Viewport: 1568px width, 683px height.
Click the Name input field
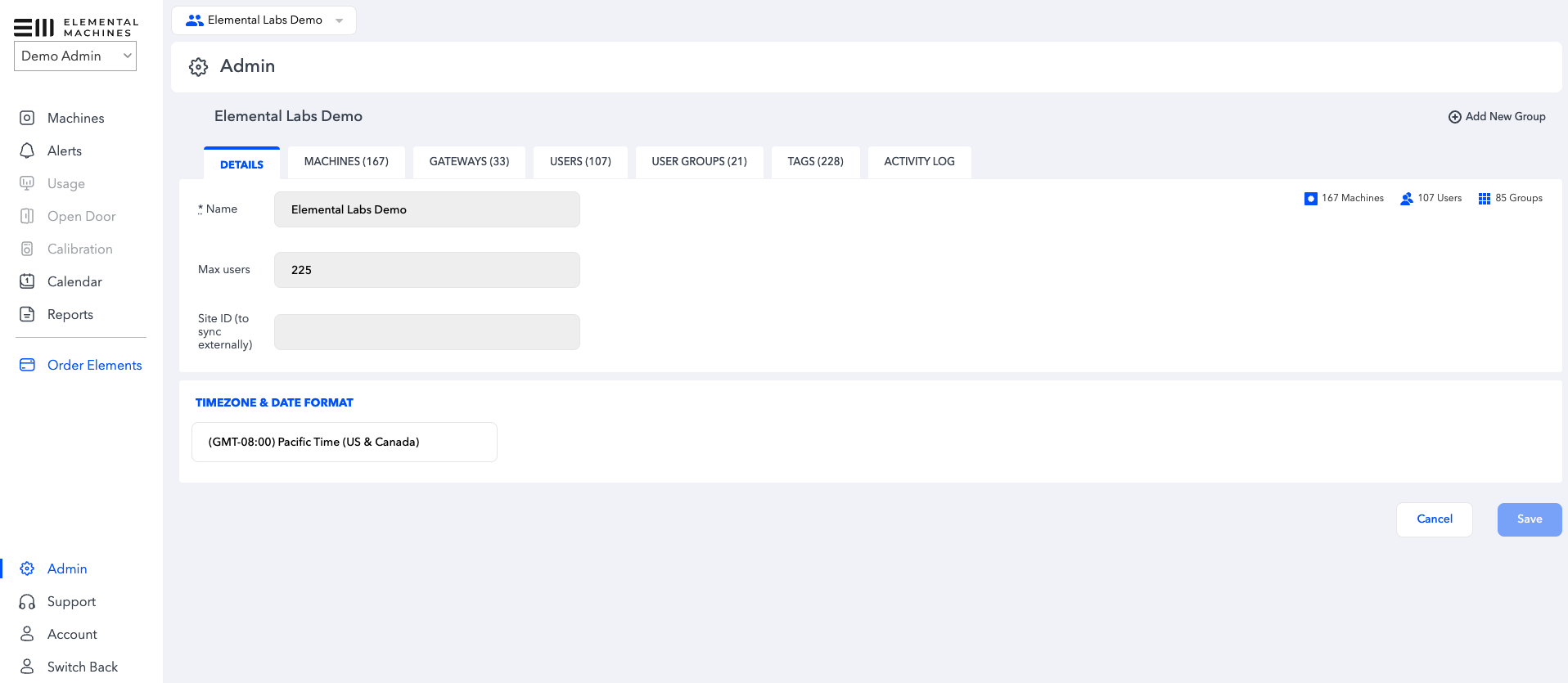[x=427, y=209]
